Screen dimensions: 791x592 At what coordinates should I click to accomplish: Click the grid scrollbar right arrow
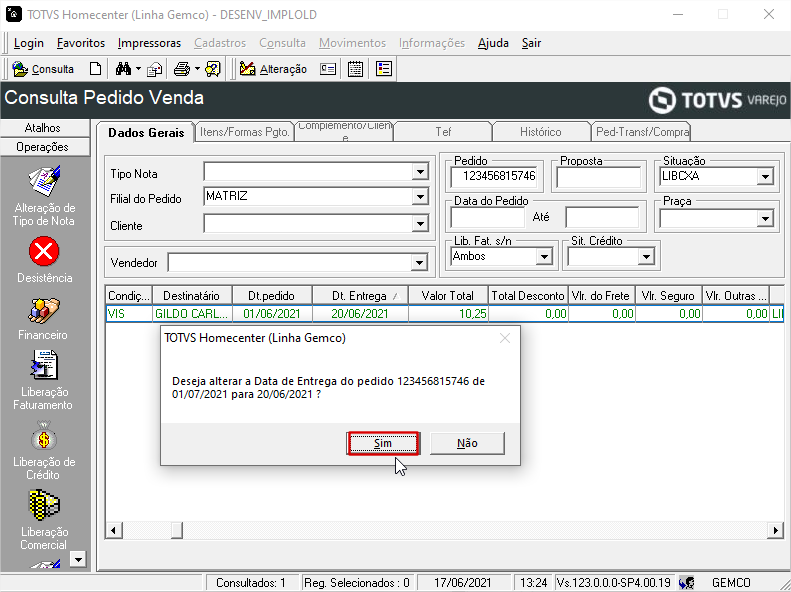click(775, 530)
